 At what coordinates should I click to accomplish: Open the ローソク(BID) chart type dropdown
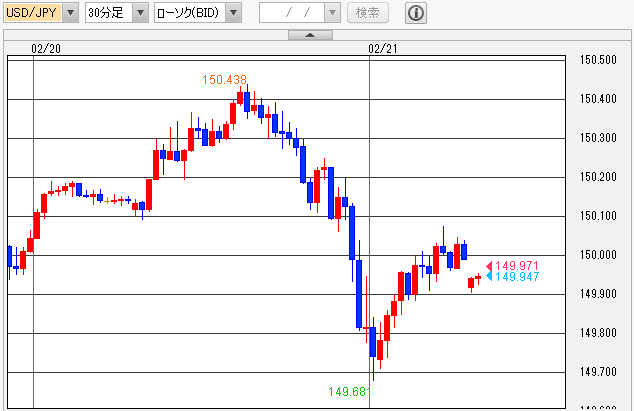tap(233, 13)
